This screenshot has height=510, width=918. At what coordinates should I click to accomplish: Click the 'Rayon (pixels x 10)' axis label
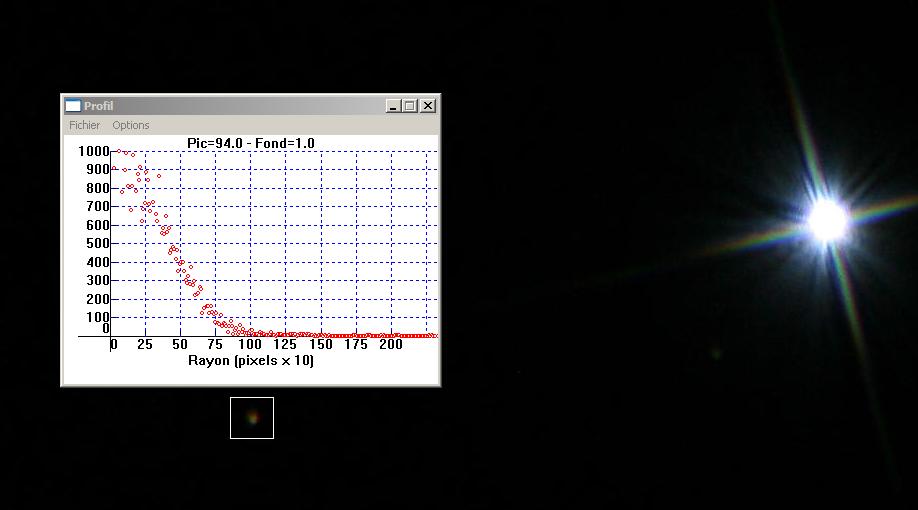[x=251, y=361]
